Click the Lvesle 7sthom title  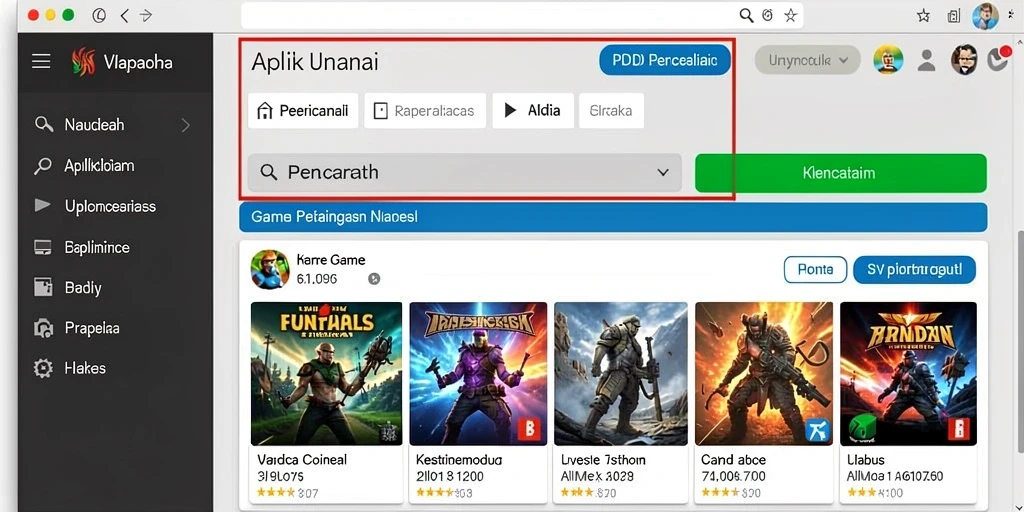603,460
